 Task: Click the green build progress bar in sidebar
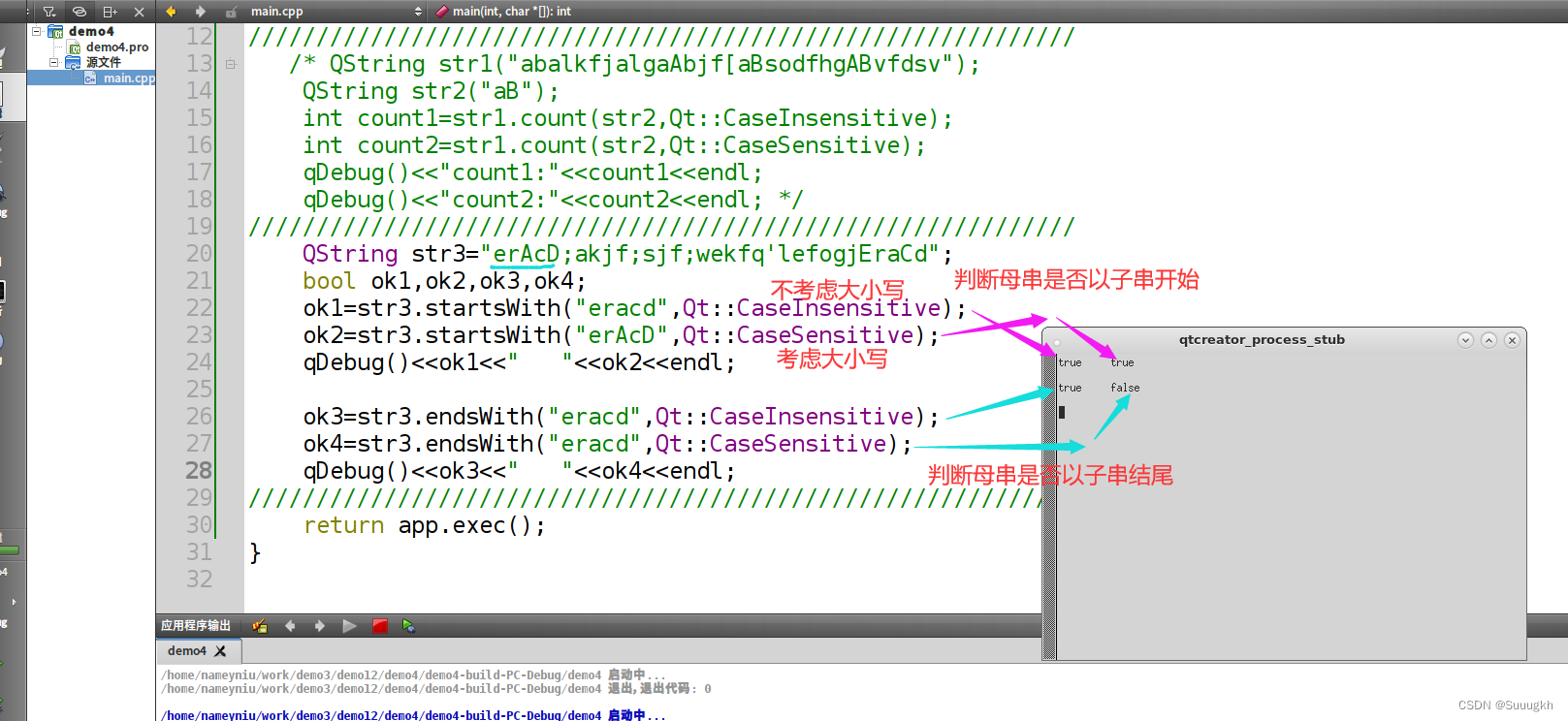10,550
